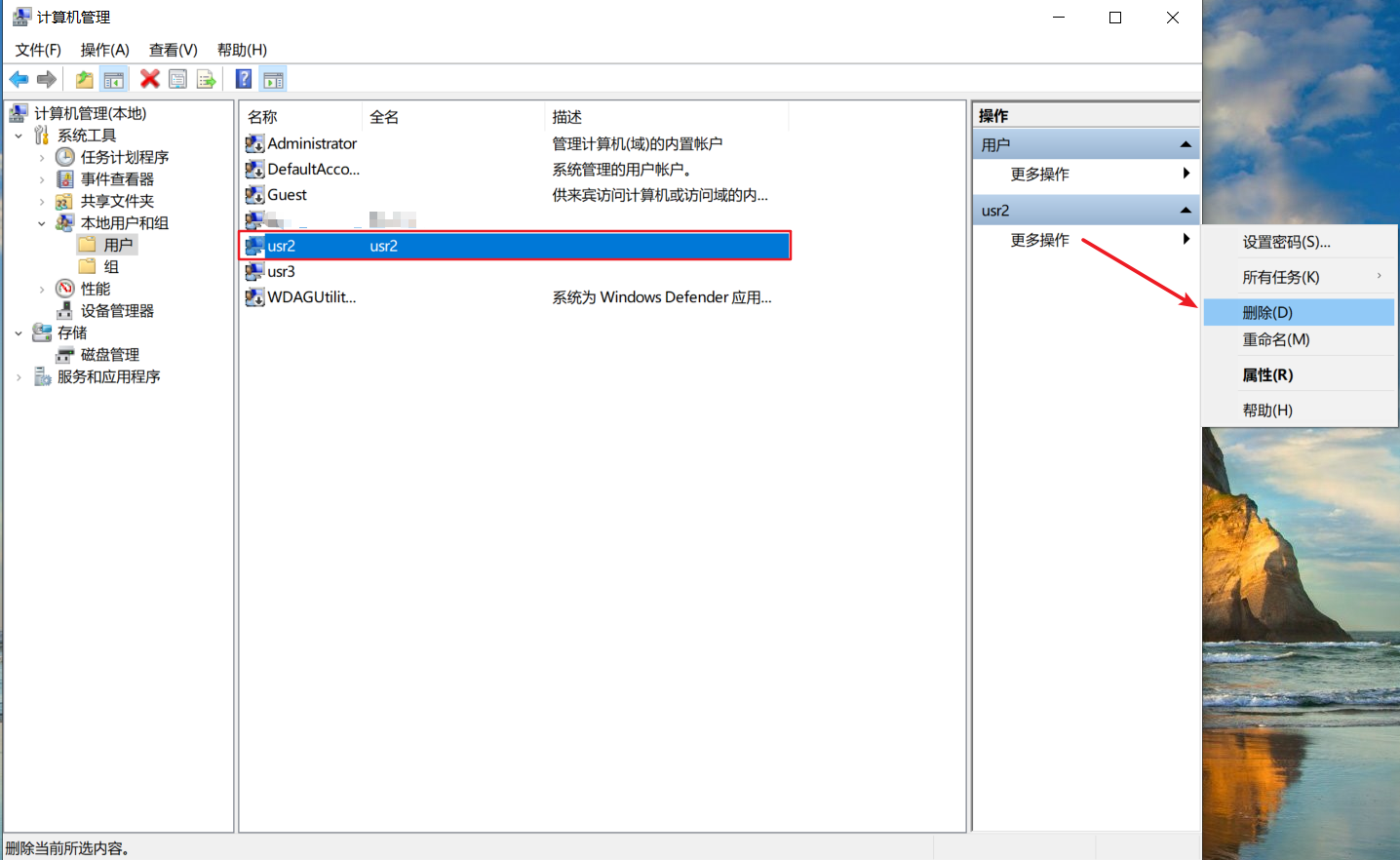
Task: Expand the 性能 tree node
Action: [42, 289]
